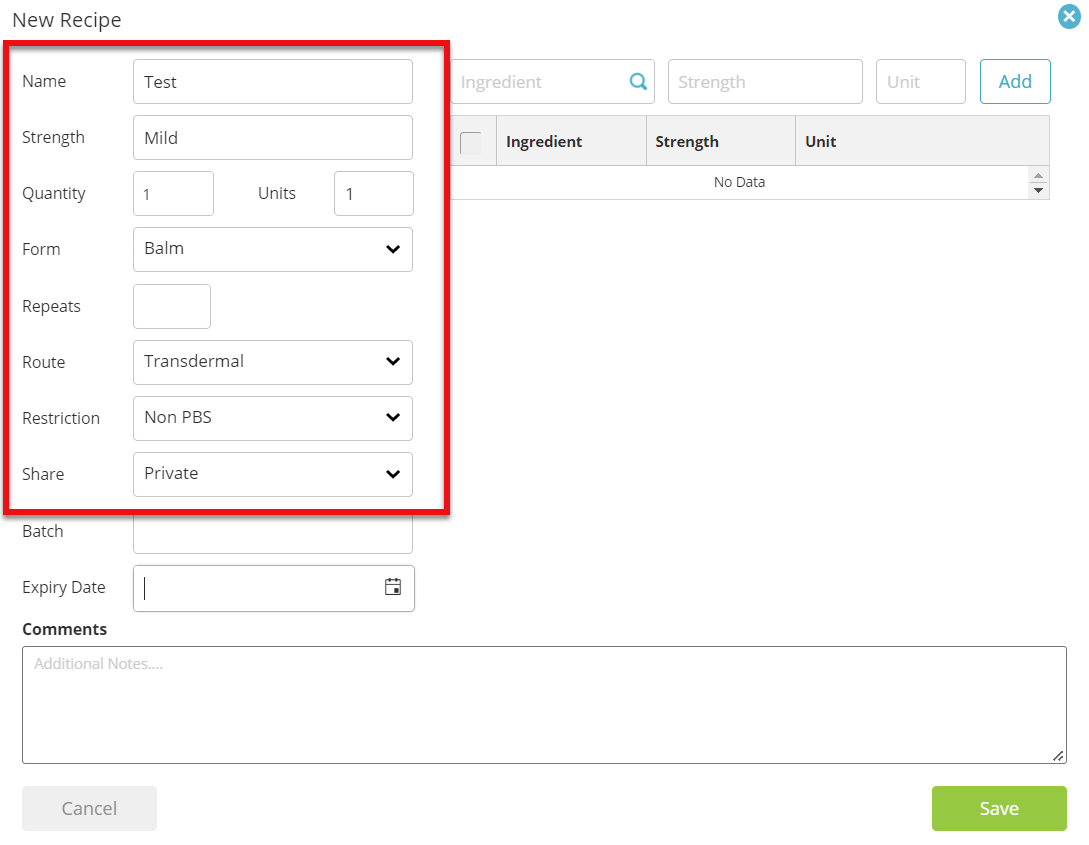Click the ingredient Strength input placeholder field

[765, 81]
